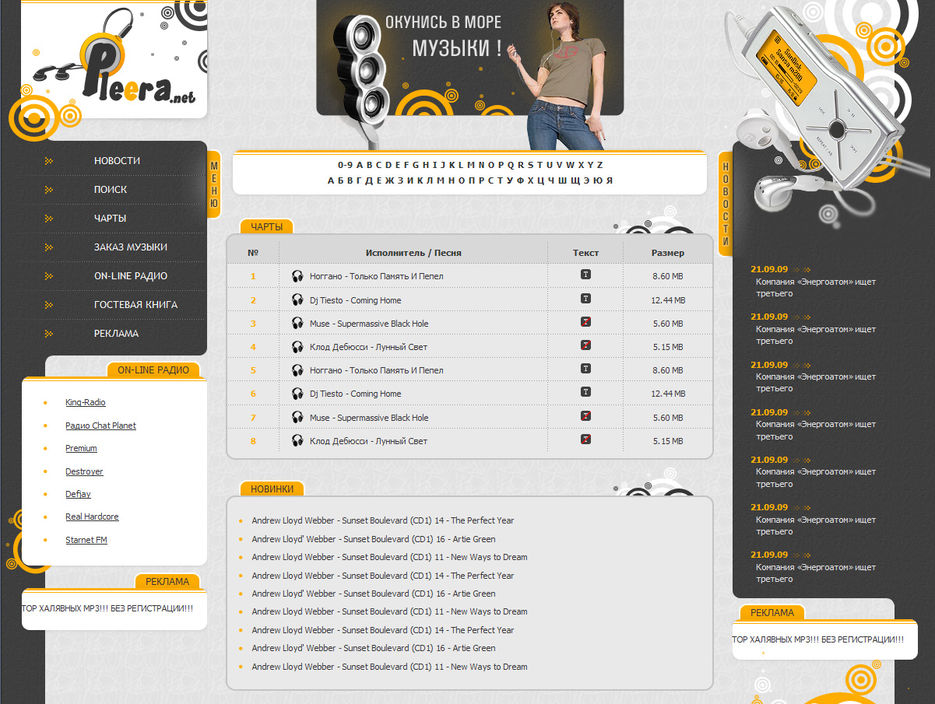Select letter Q in the alphabet bar
The image size is (935, 704).
510,165
